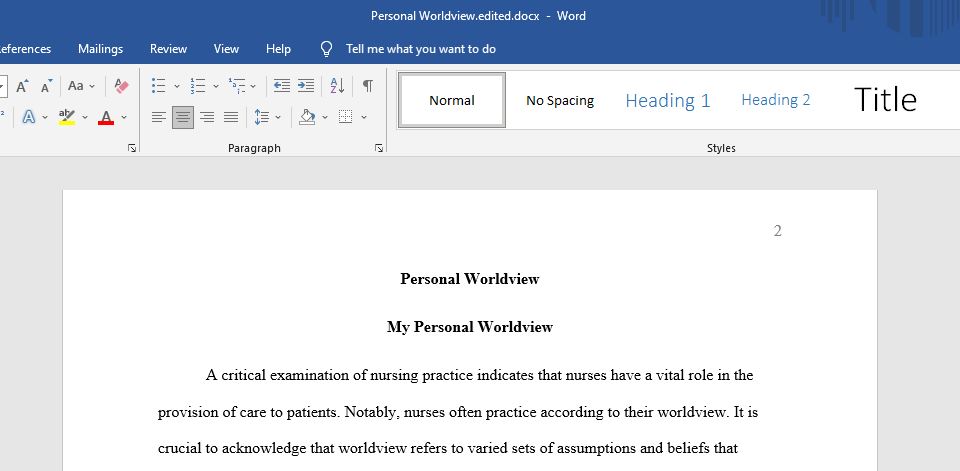Expand the Change Case dropdown

coord(92,86)
